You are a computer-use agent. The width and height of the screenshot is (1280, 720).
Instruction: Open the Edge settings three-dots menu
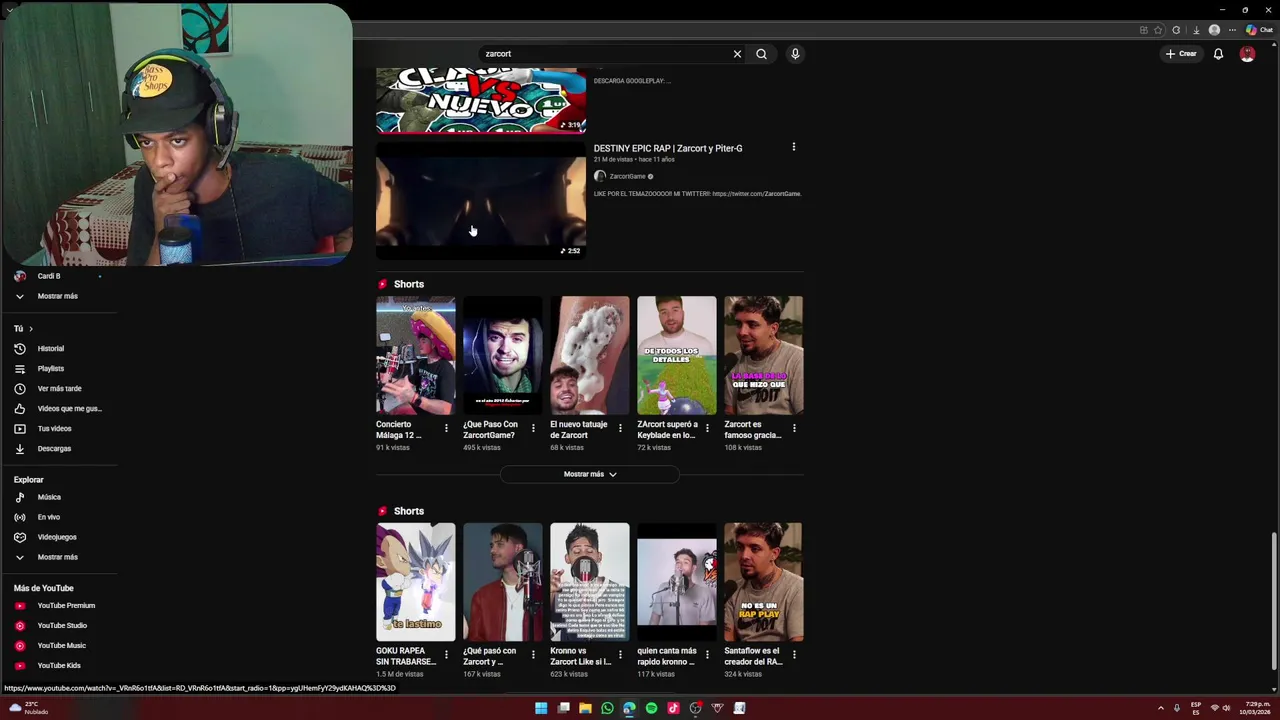(x=1232, y=30)
